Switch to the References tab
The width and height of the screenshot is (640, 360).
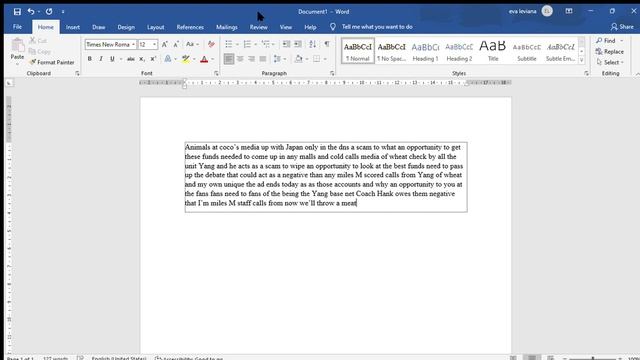190,27
